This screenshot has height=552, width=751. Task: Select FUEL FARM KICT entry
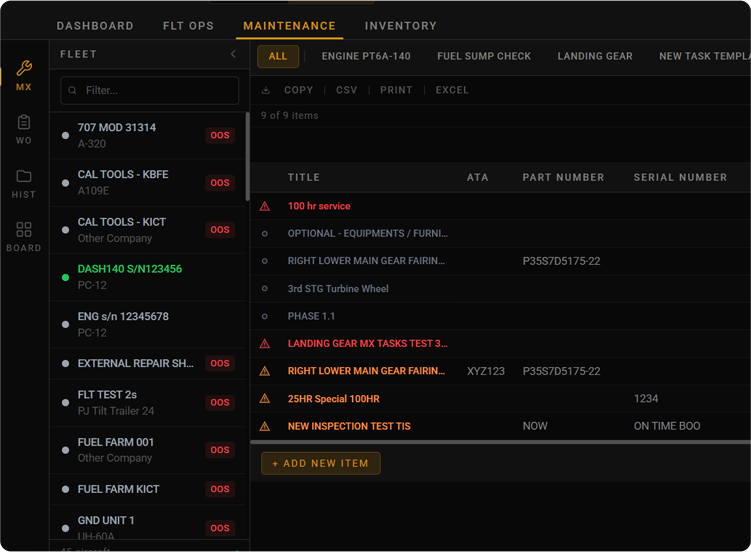[148, 489]
